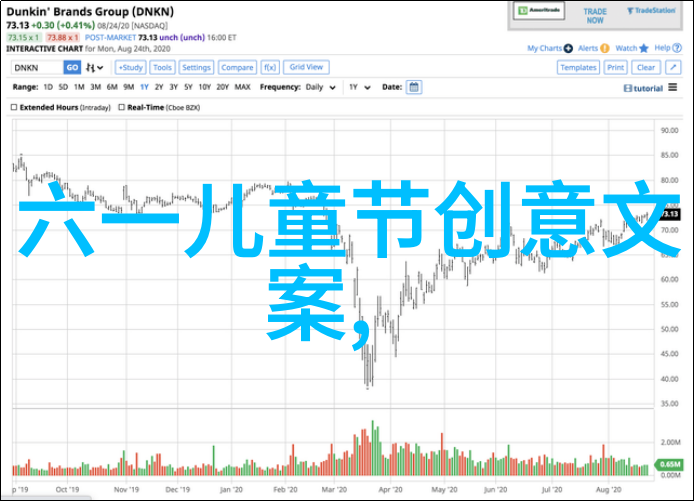The height and width of the screenshot is (502, 695).
Task: Open chart Settings
Action: click(x=196, y=68)
